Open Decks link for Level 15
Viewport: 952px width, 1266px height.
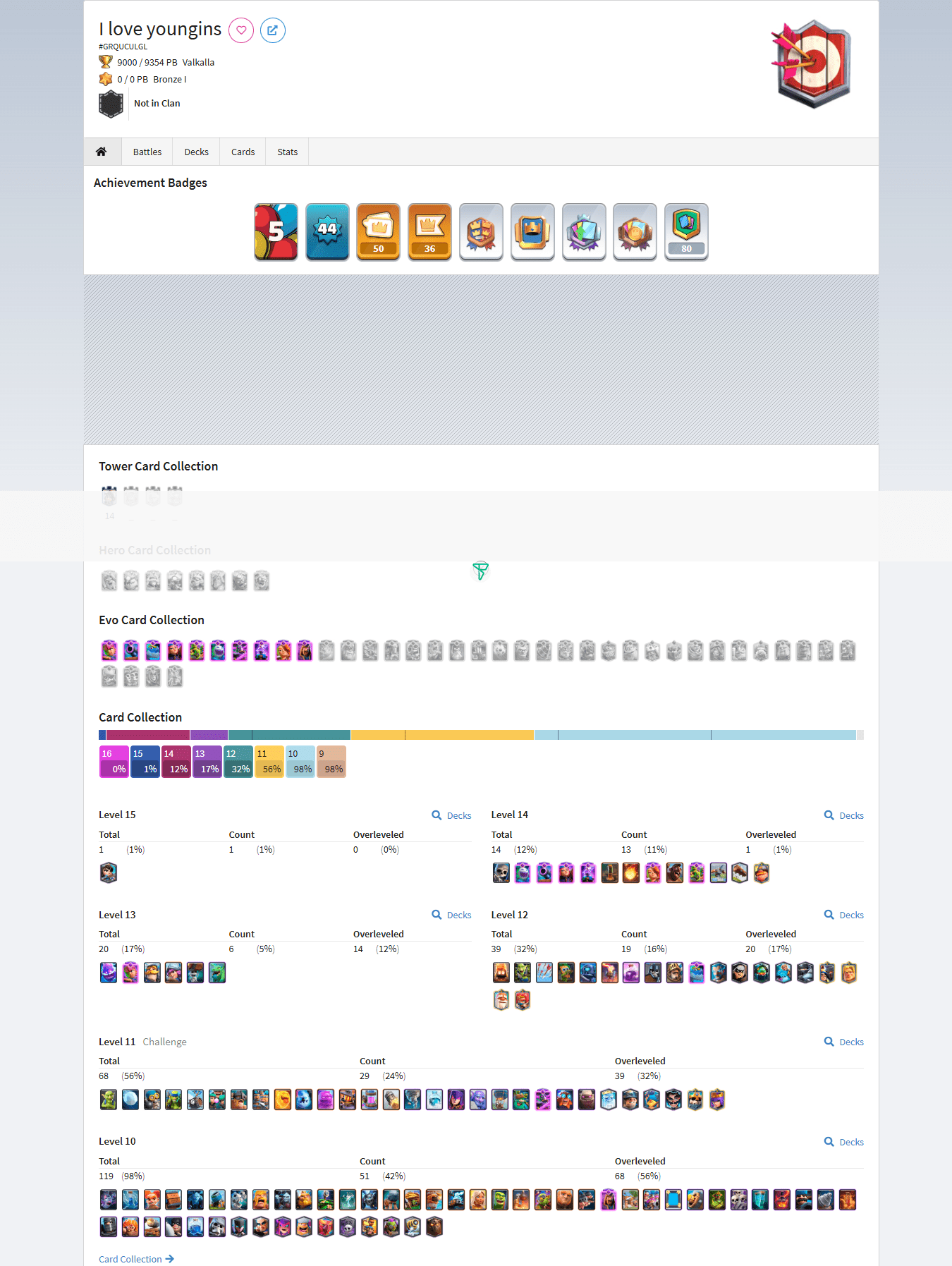451,815
